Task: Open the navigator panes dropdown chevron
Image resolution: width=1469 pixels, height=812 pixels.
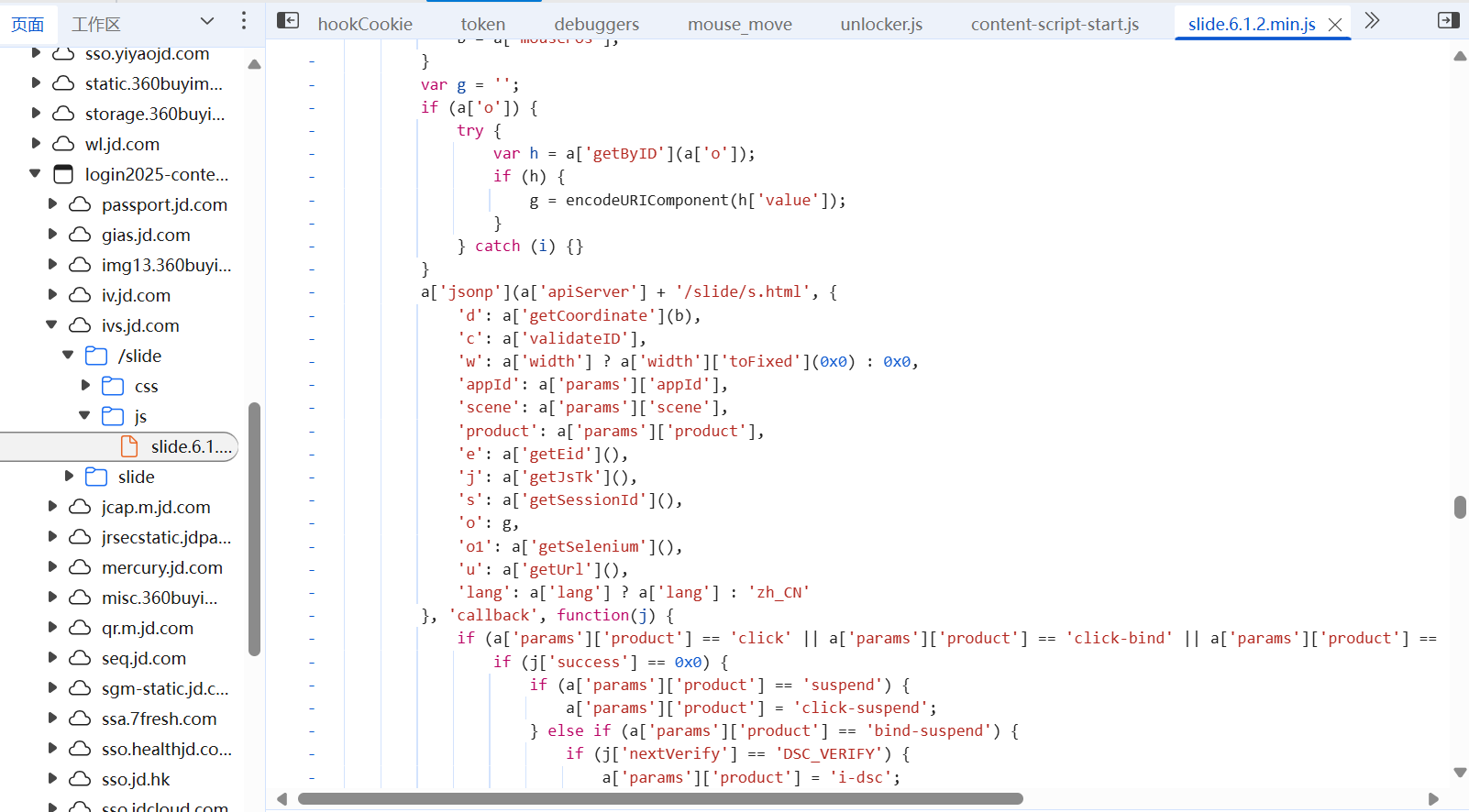Action: coord(207,21)
